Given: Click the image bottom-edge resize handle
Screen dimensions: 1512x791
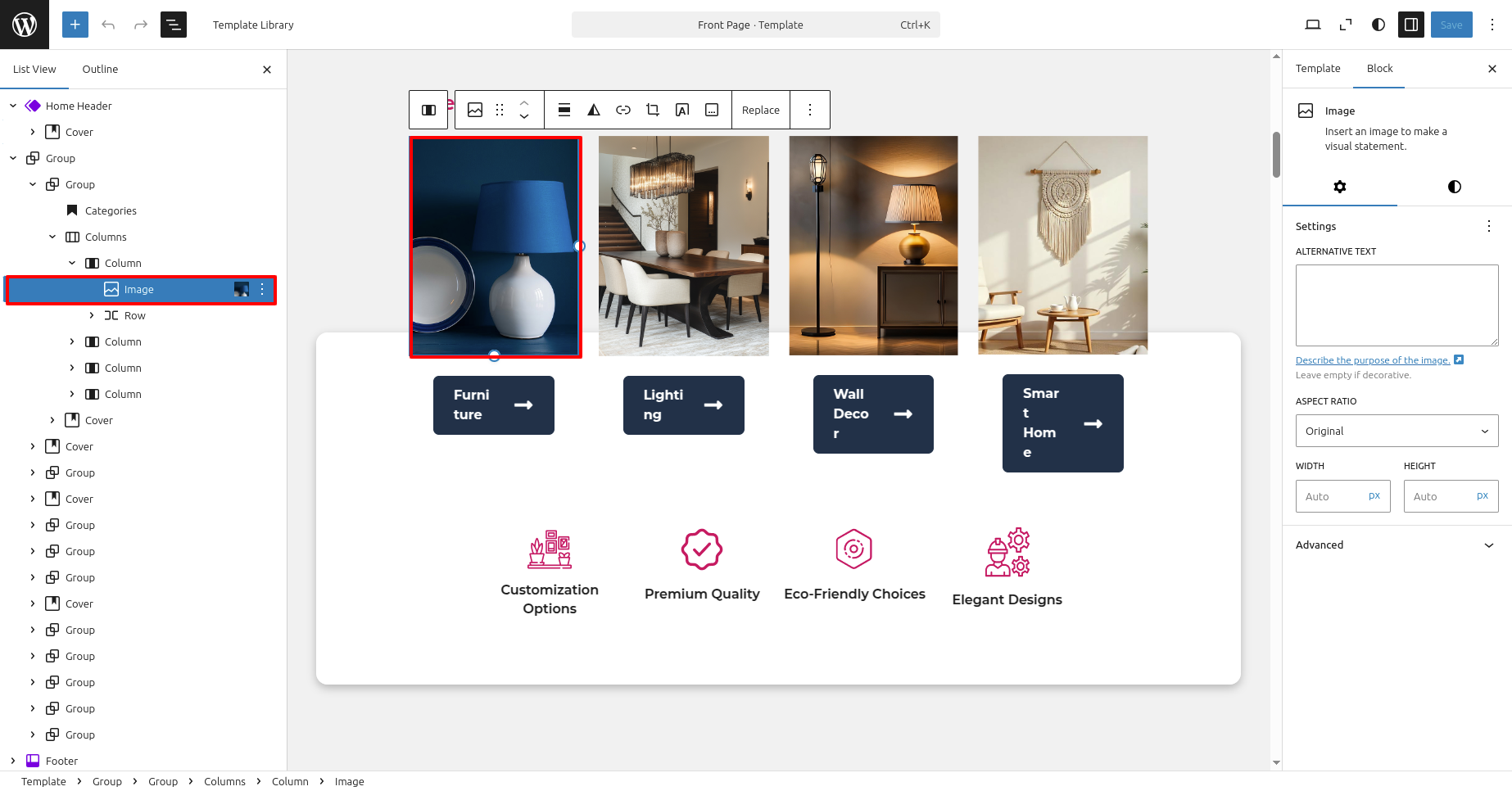Looking at the screenshot, I should pyautogui.click(x=494, y=355).
